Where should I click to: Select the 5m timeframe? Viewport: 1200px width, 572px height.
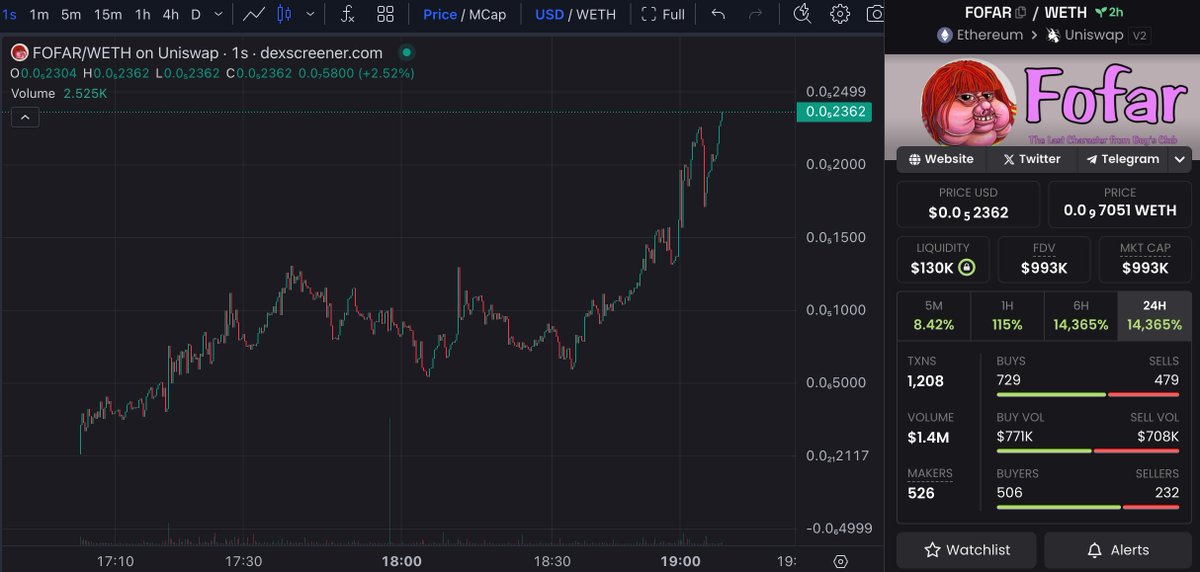[x=71, y=14]
